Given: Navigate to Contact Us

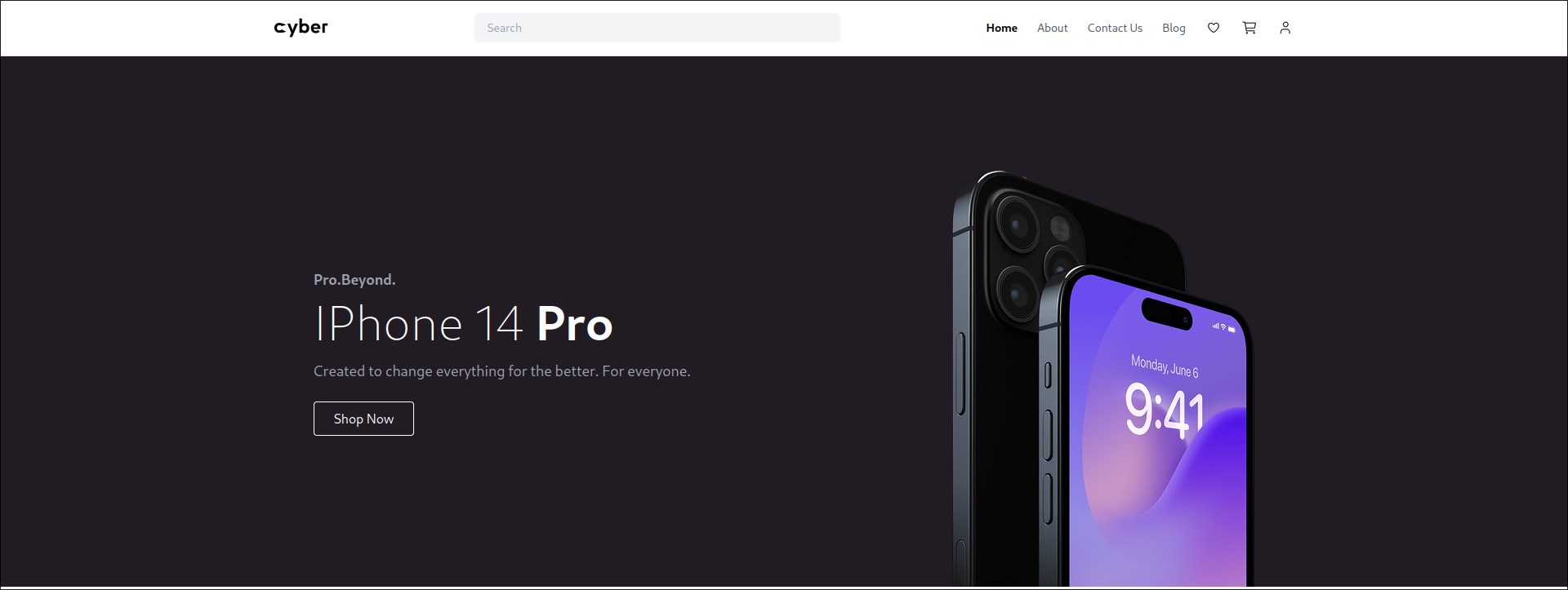Looking at the screenshot, I should tap(1115, 28).
